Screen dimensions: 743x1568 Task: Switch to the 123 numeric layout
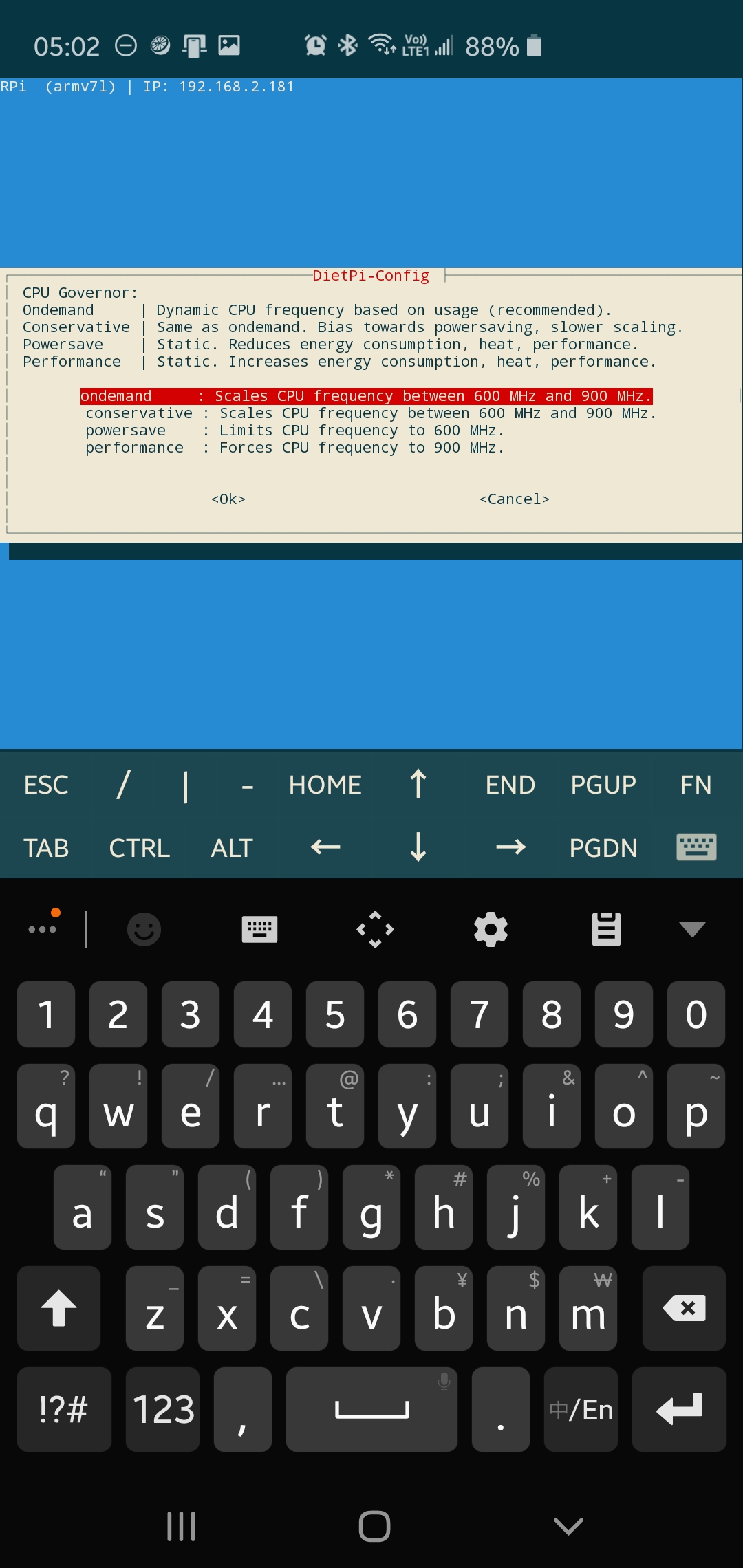pos(163,1409)
